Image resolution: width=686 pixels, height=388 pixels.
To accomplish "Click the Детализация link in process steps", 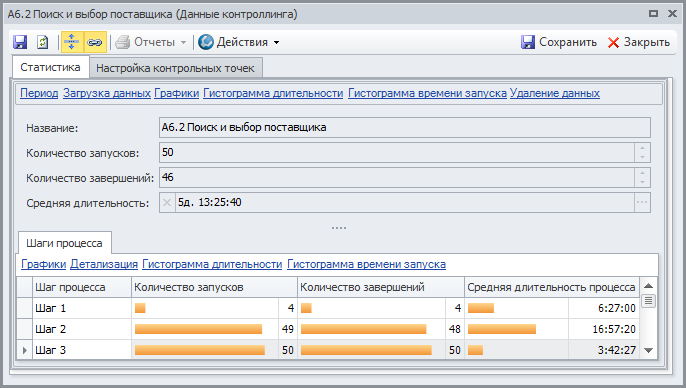I will coord(104,264).
